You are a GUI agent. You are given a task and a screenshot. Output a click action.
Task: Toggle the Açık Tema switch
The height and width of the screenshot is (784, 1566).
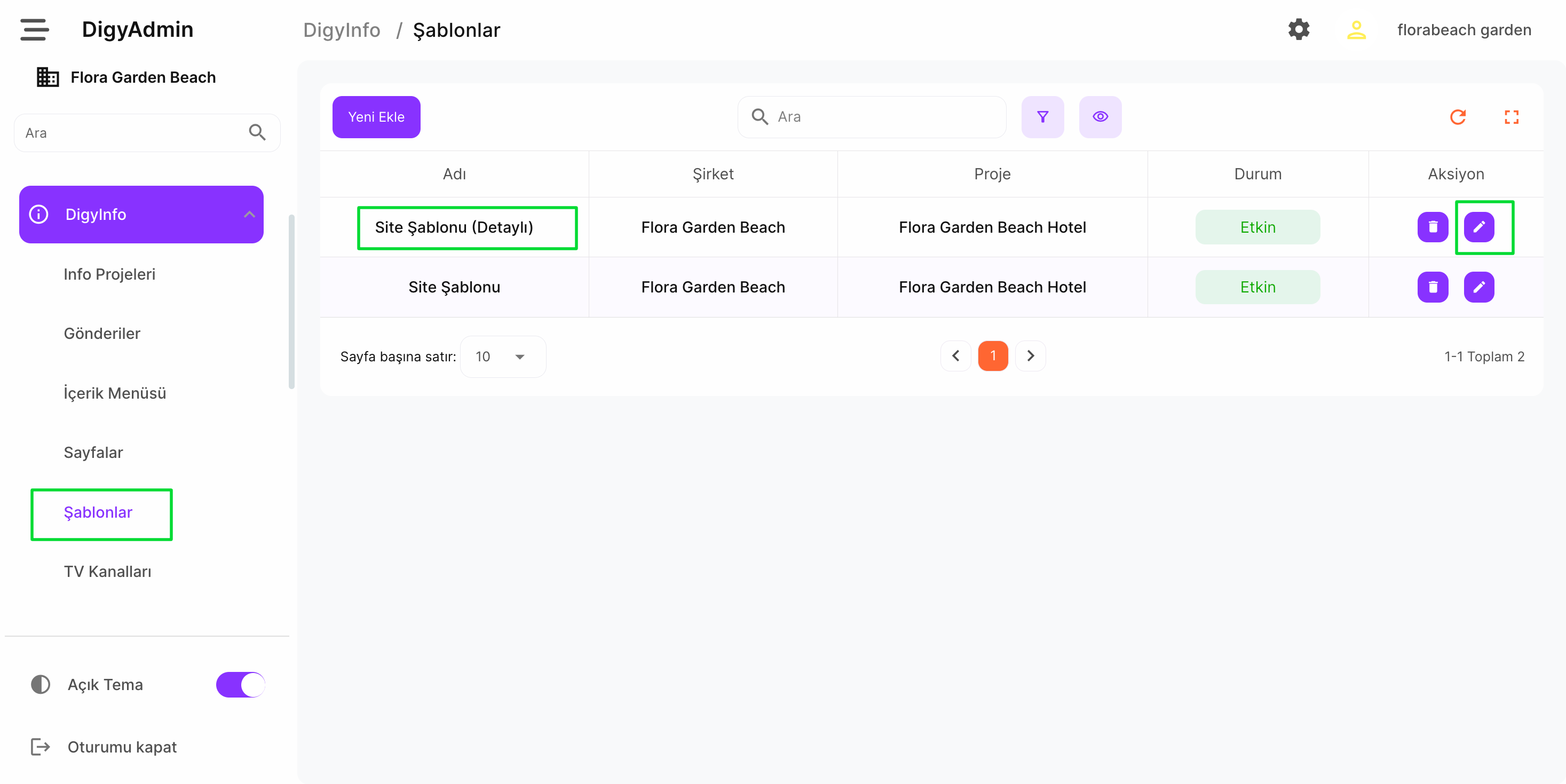(x=240, y=684)
